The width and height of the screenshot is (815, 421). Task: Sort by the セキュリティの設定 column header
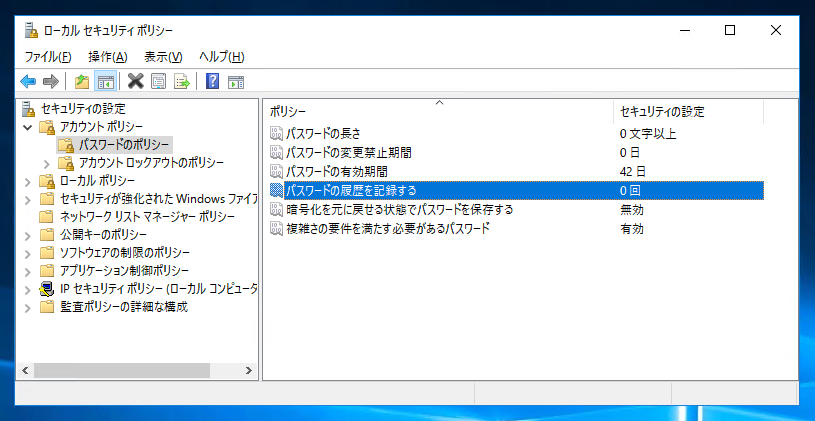(x=688, y=111)
